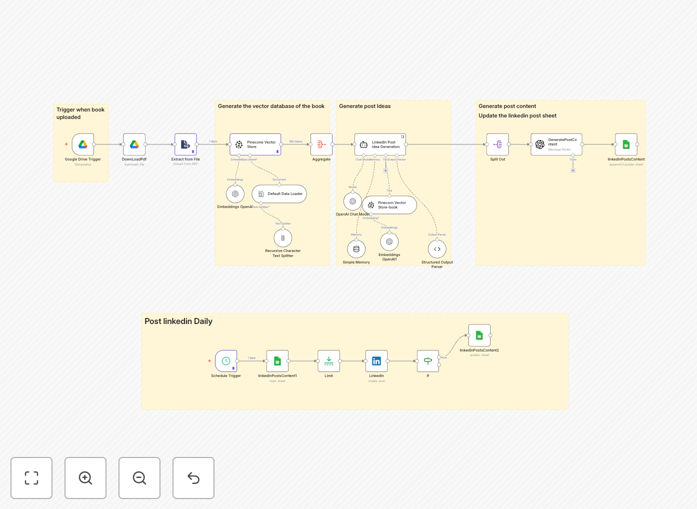Viewport: 697px width, 509px height.
Task: Fit workflow to view button
Action: tap(32, 478)
